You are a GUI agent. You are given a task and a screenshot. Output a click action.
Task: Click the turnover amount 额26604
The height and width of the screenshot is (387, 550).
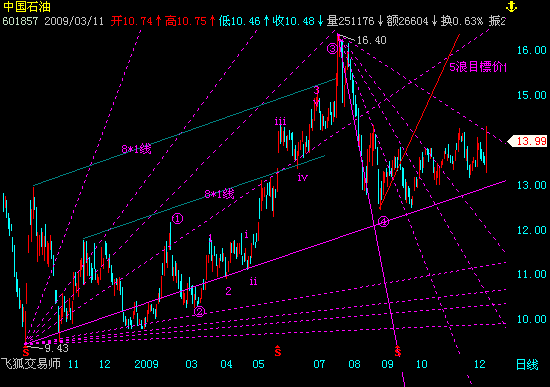point(408,21)
